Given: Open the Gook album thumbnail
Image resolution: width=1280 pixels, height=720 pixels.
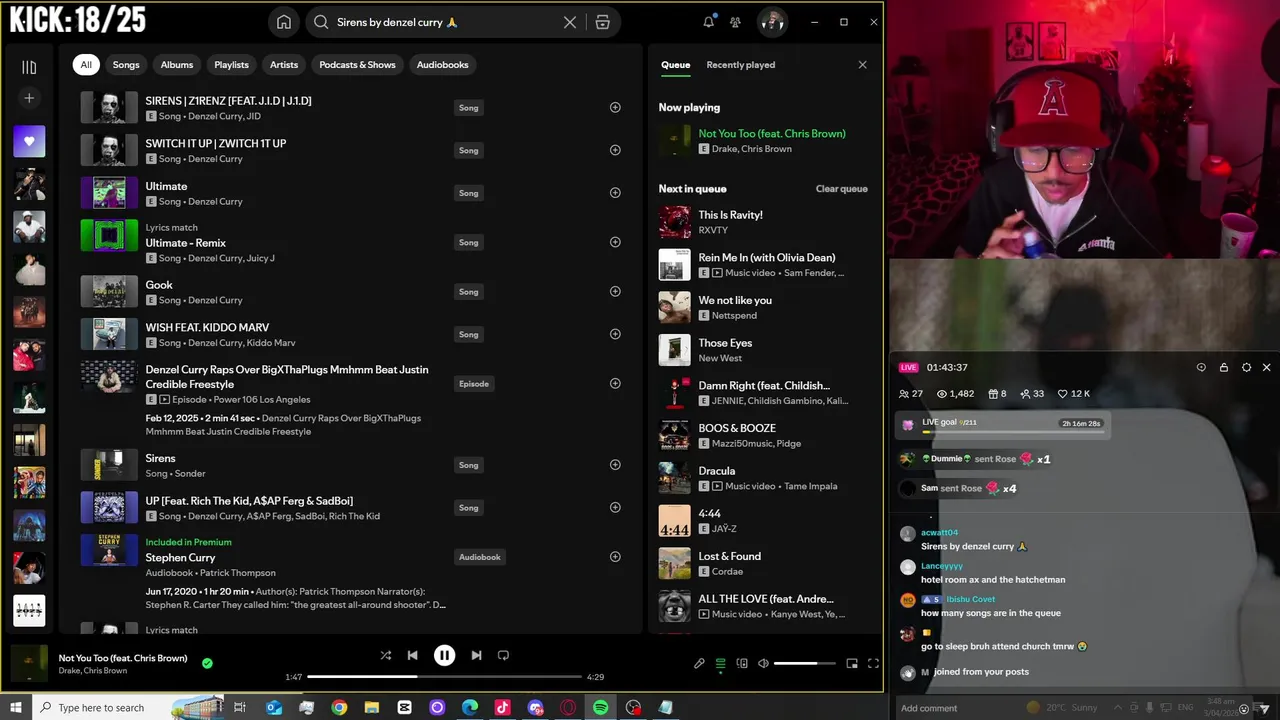Looking at the screenshot, I should [x=109, y=292].
